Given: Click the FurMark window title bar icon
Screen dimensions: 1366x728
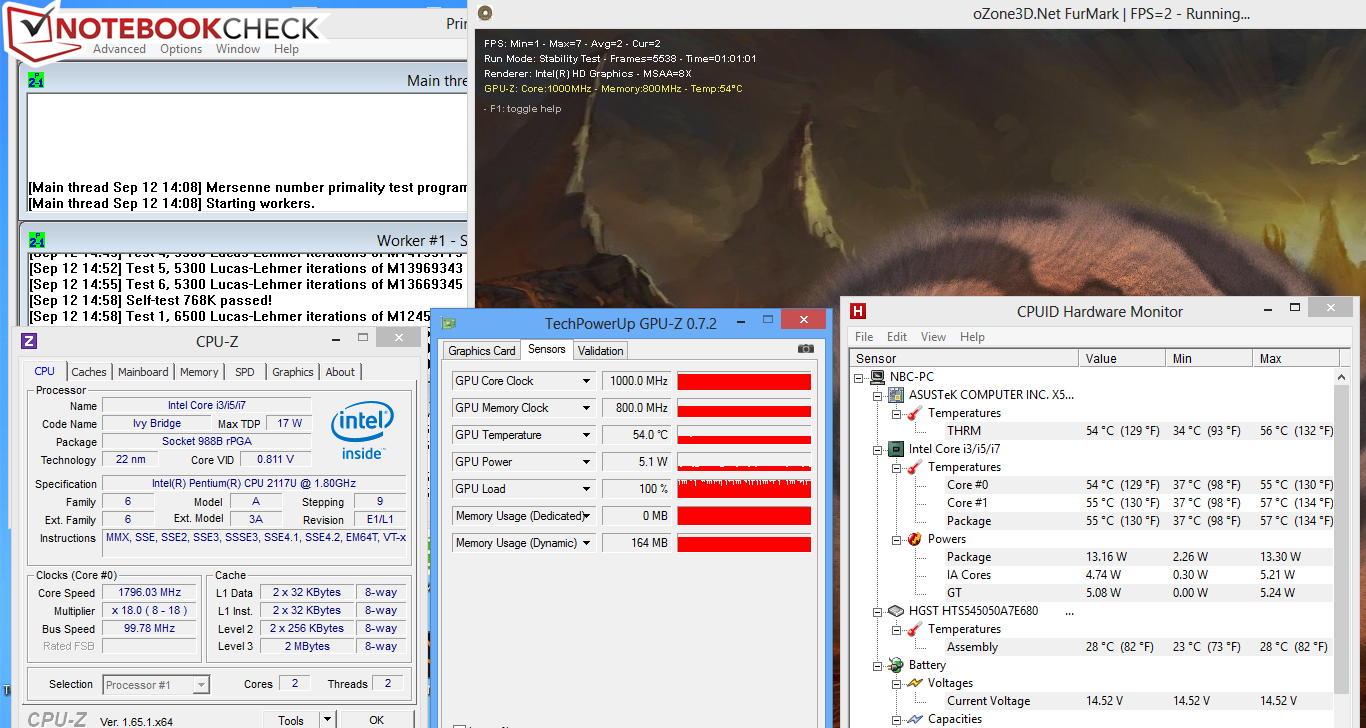Looking at the screenshot, I should pos(485,13).
